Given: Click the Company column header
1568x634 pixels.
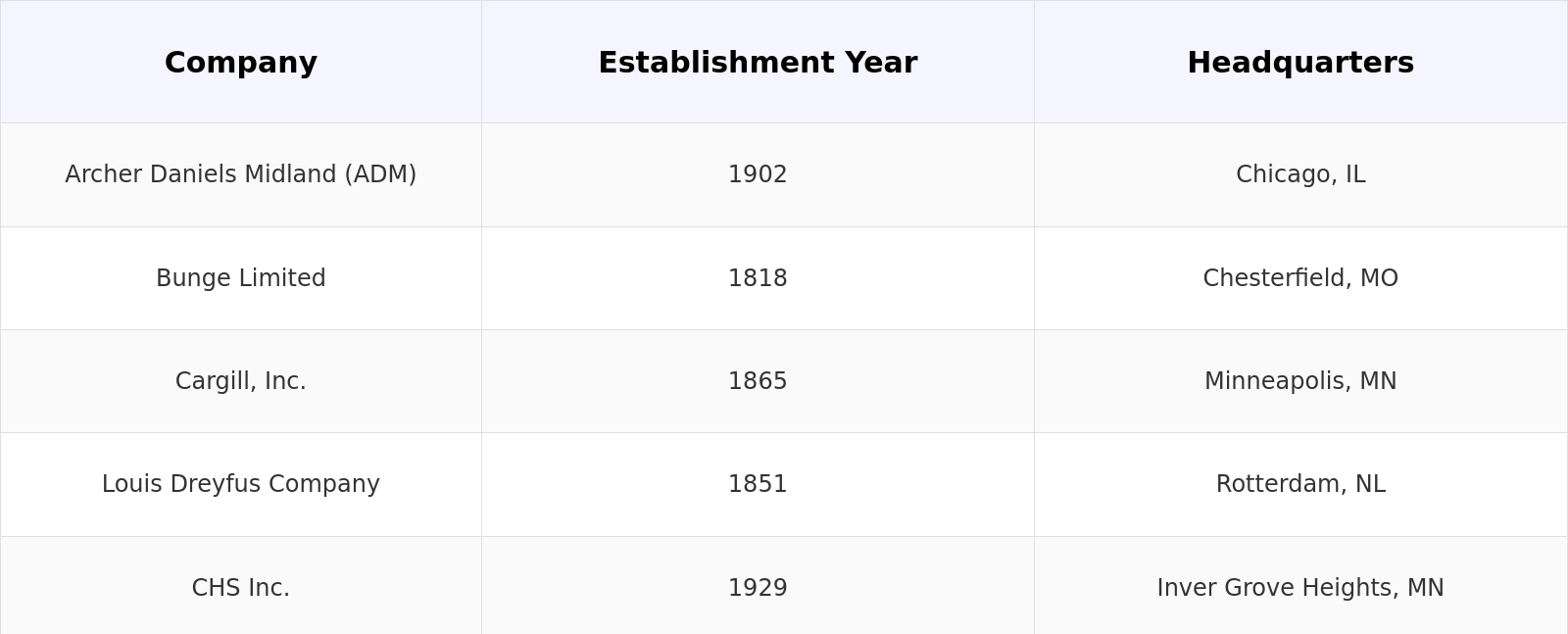Looking at the screenshot, I should (x=240, y=63).
